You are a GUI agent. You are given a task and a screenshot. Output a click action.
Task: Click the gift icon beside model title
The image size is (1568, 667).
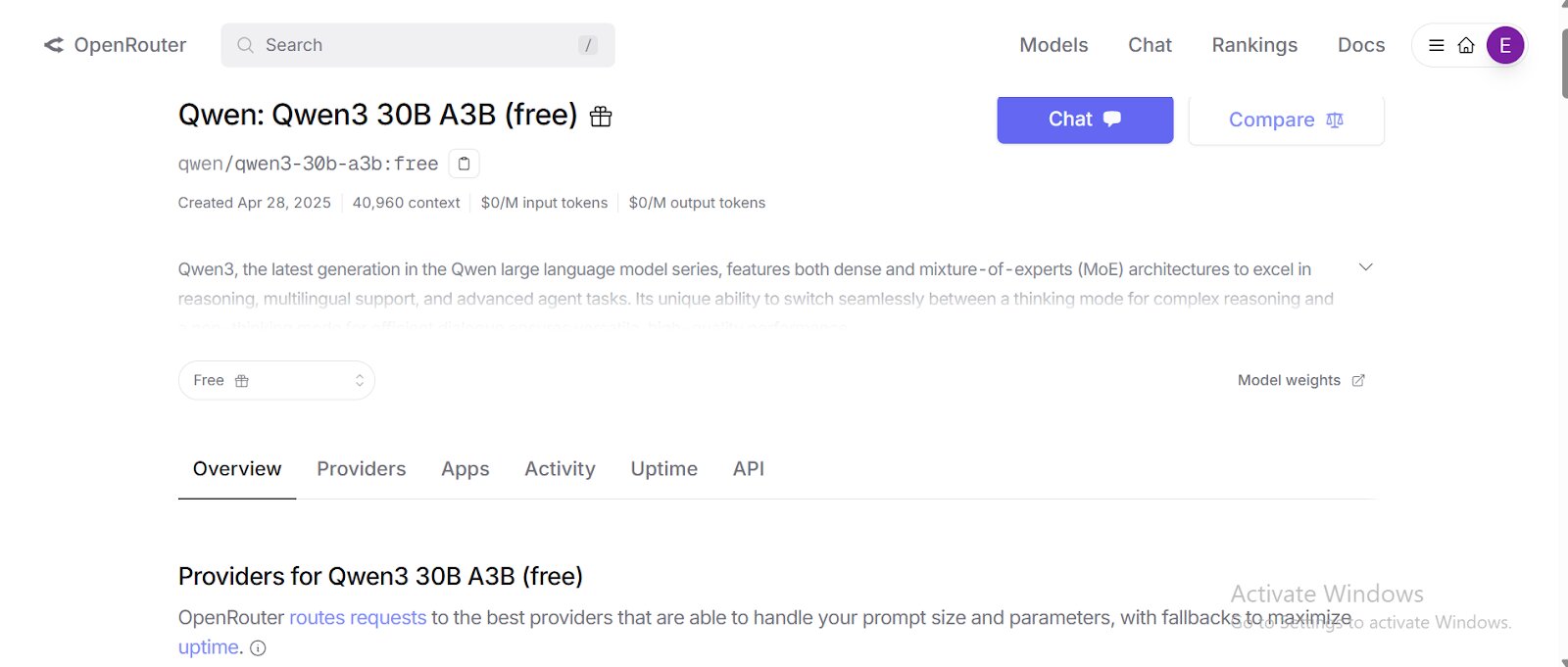coord(601,117)
